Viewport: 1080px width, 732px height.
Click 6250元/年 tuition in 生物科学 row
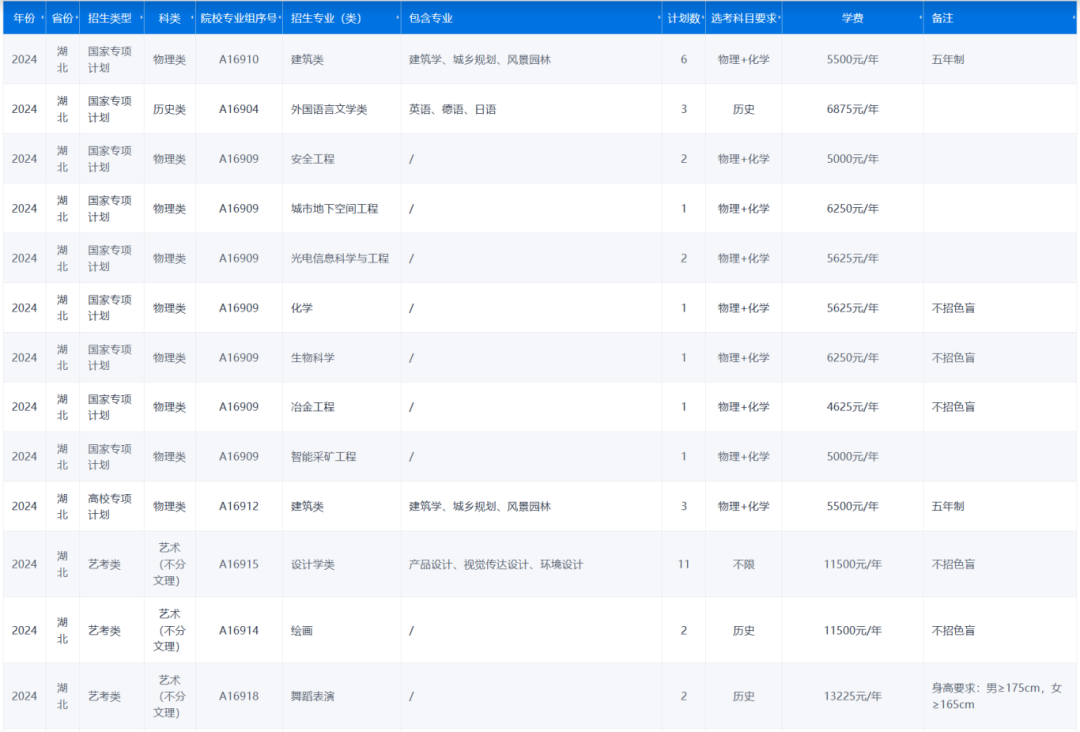point(853,357)
